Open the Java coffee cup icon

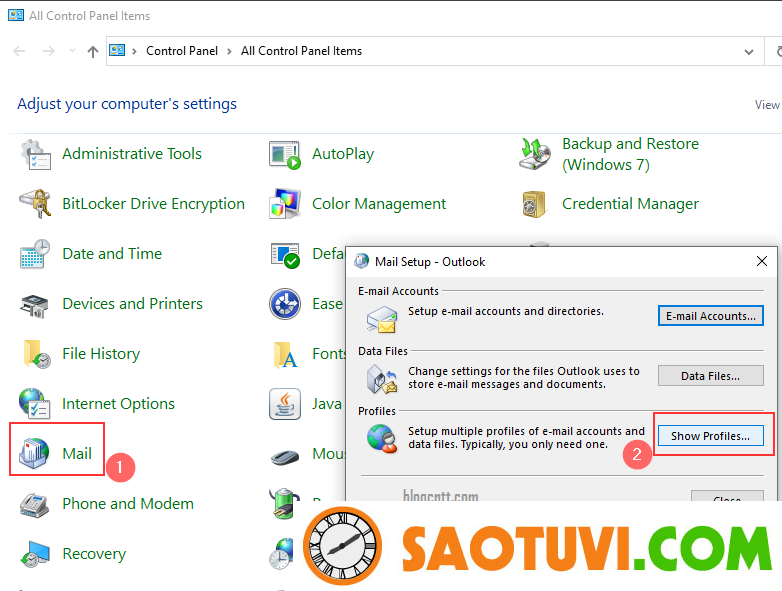tap(285, 403)
